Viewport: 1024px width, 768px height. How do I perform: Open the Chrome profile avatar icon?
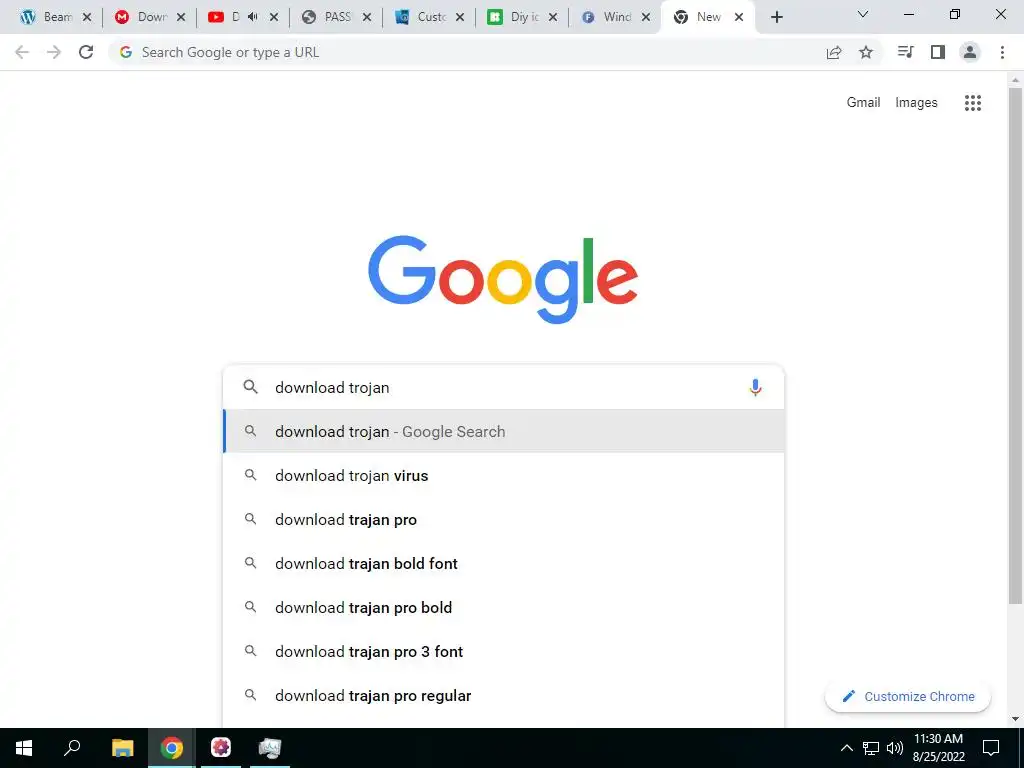(x=970, y=52)
